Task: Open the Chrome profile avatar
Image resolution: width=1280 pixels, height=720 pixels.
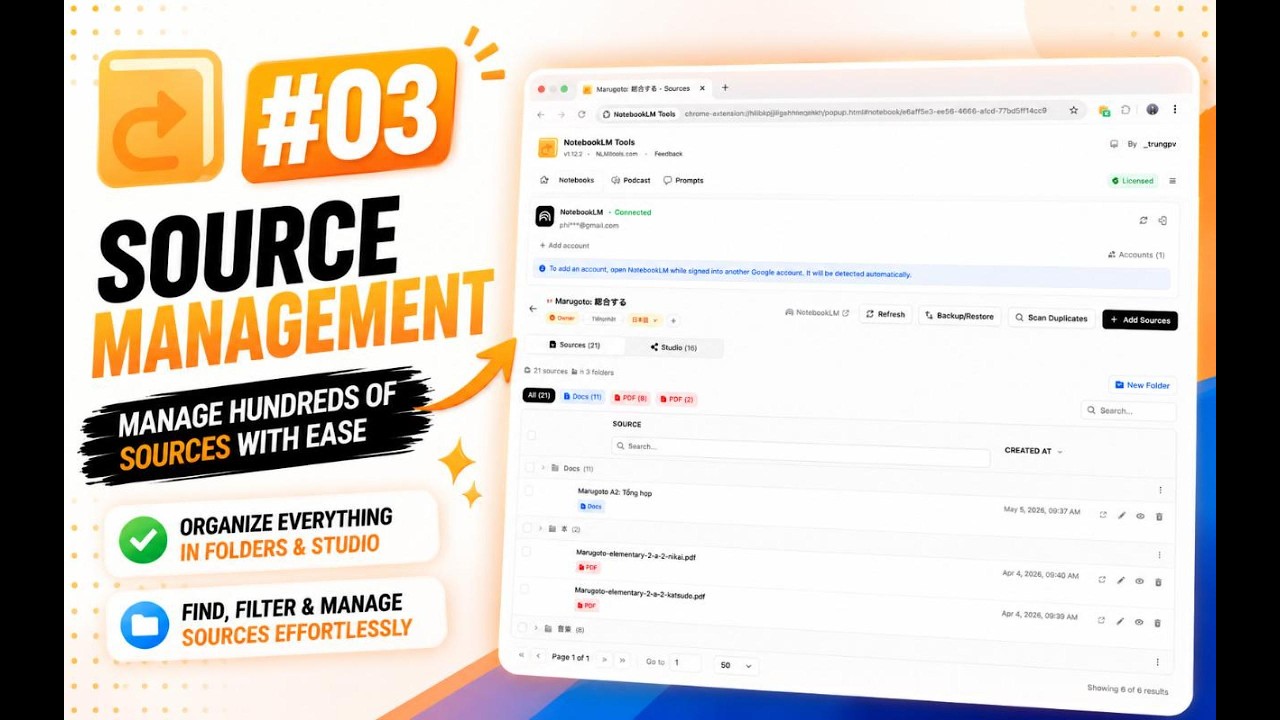Action: (1152, 109)
